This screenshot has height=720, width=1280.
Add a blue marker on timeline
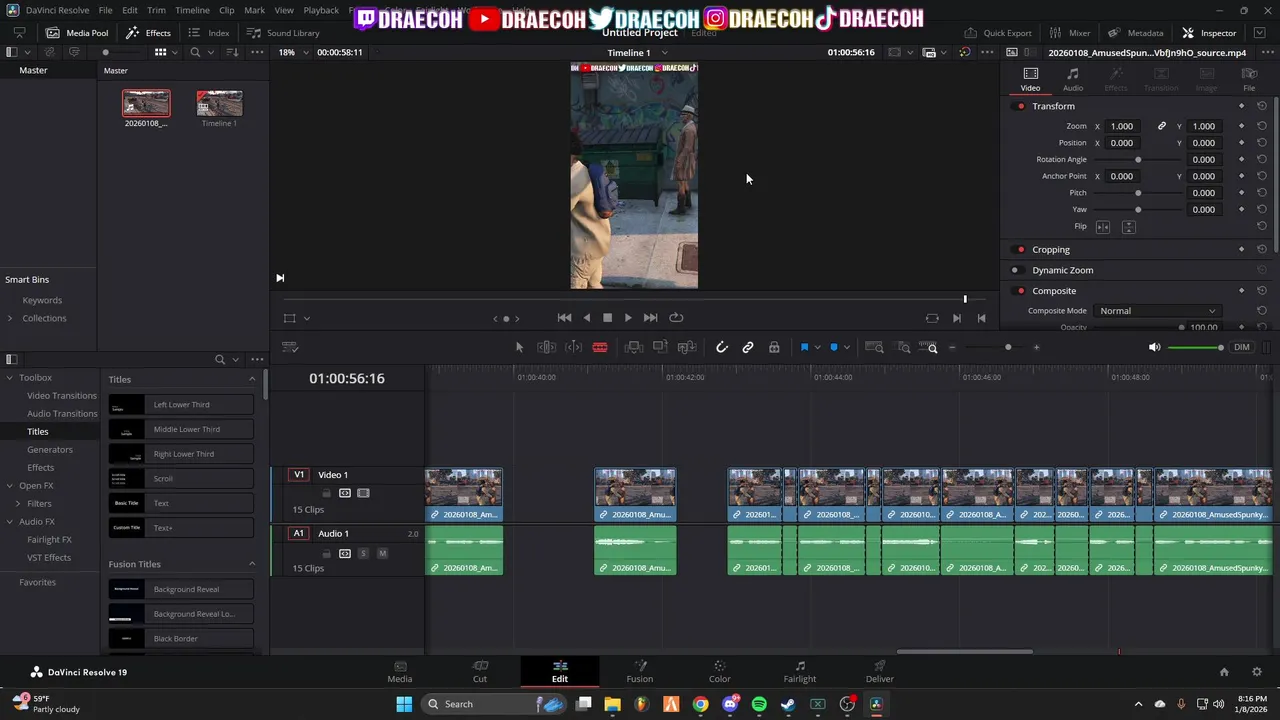(x=834, y=347)
